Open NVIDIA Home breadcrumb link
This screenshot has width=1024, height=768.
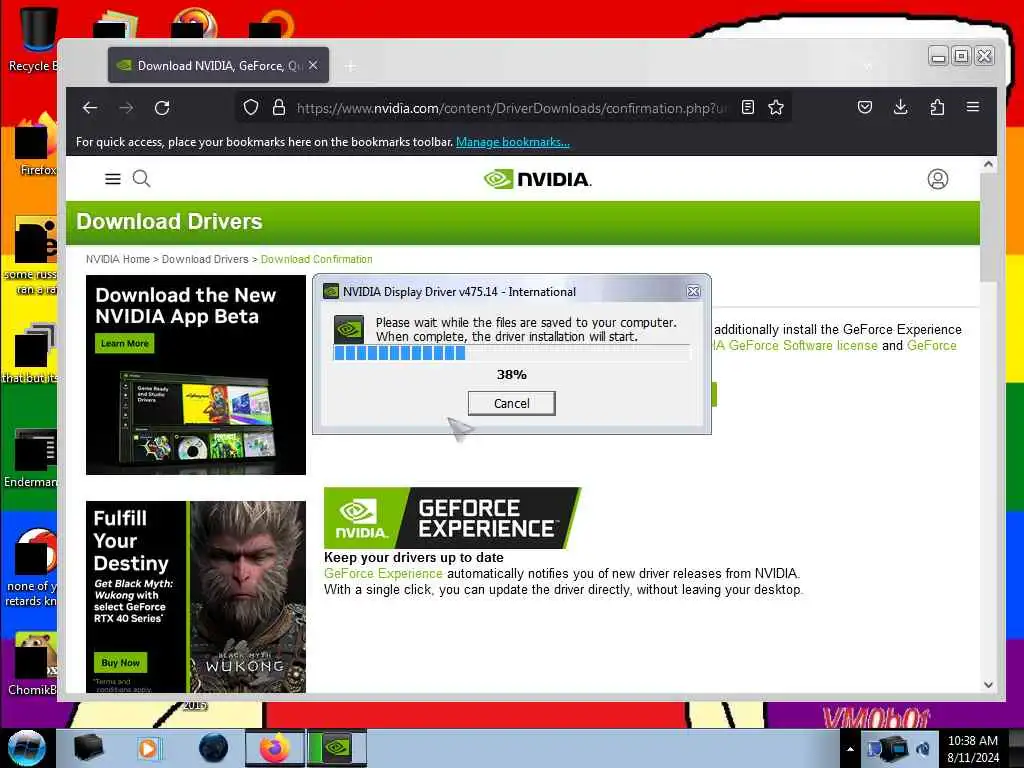click(118, 259)
